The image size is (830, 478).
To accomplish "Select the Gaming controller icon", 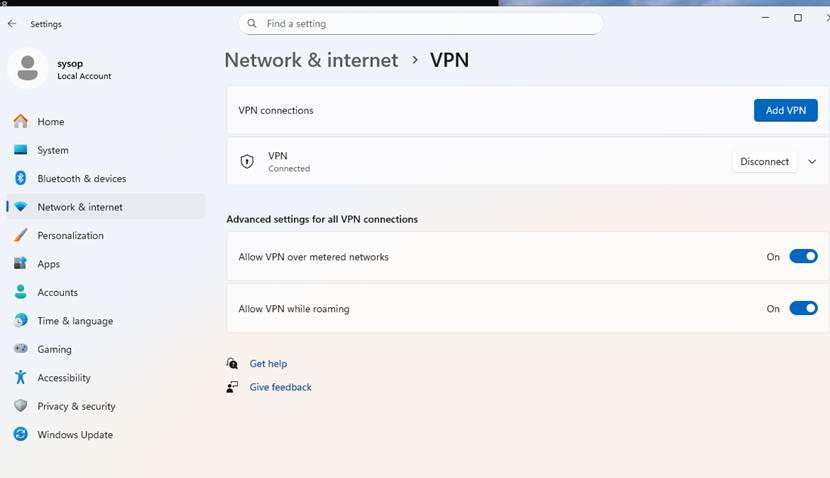I will [x=21, y=348].
